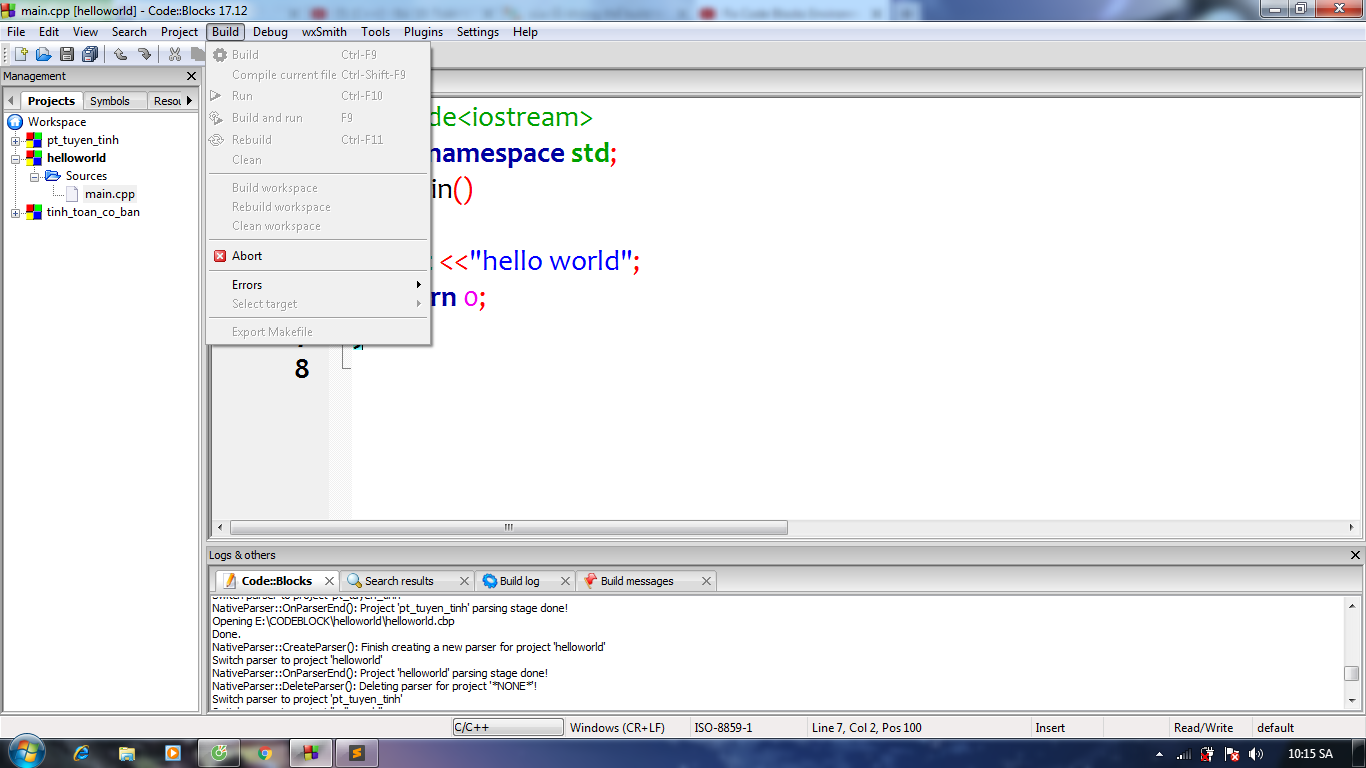Click the C/C++ language field in status bar

point(507,728)
